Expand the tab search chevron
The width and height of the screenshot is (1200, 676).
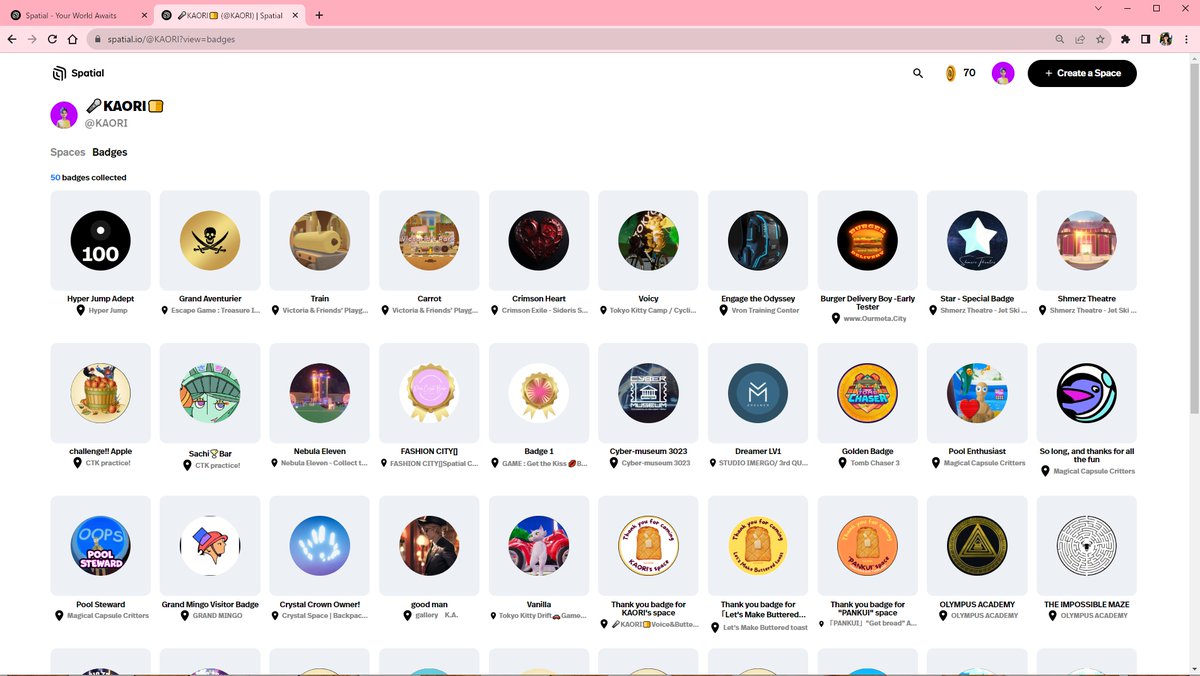[1099, 9]
